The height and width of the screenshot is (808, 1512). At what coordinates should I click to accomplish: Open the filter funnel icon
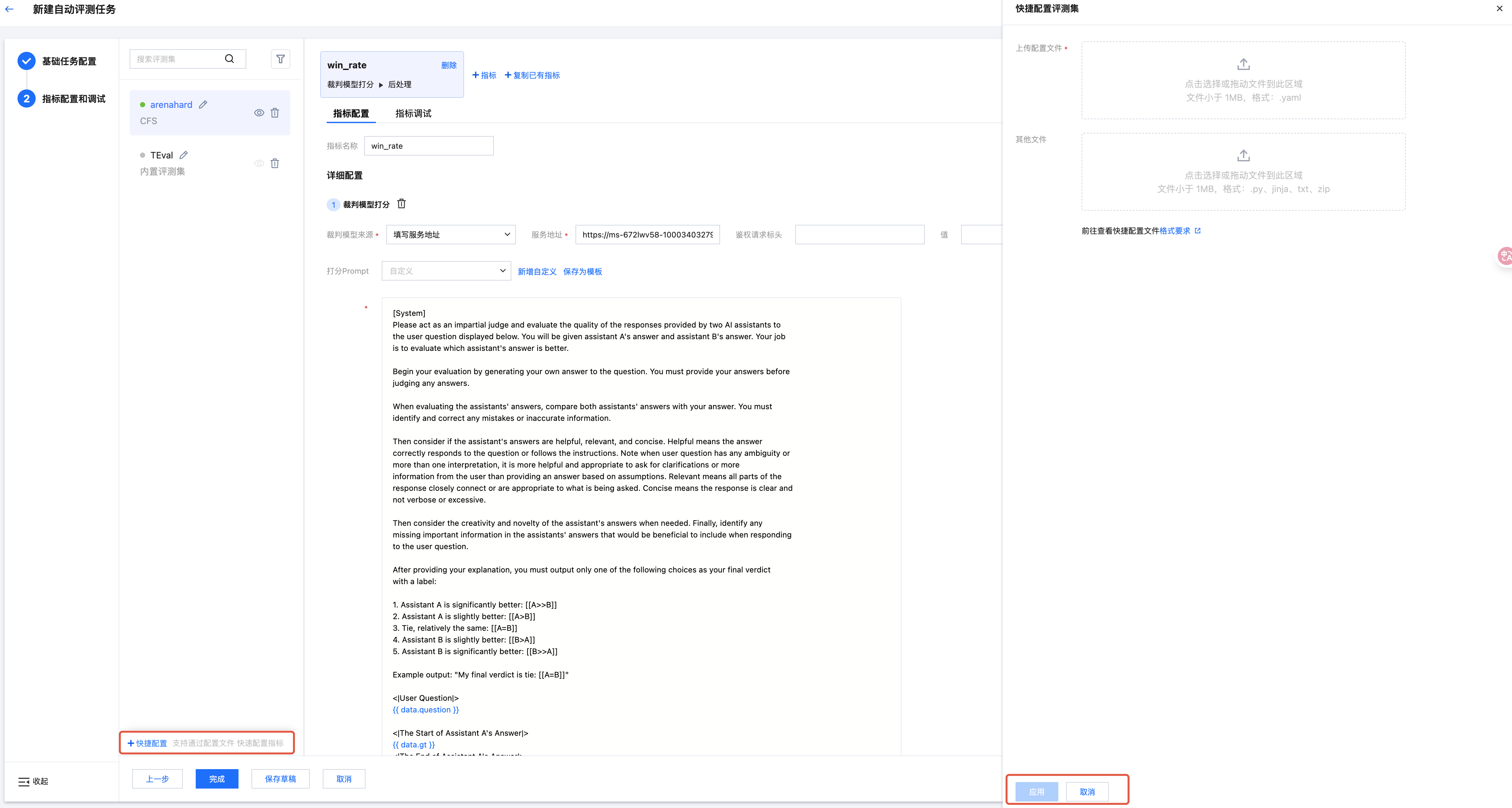click(281, 59)
